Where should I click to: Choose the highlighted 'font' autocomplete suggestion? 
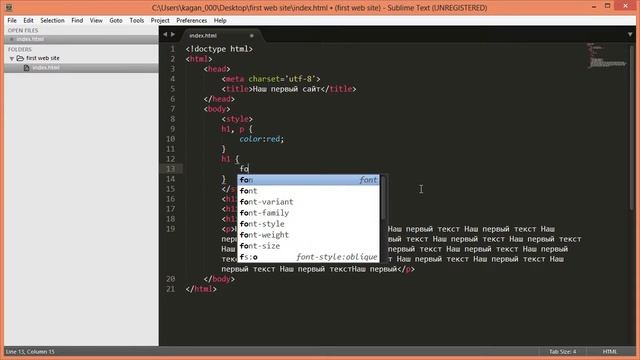(309, 180)
